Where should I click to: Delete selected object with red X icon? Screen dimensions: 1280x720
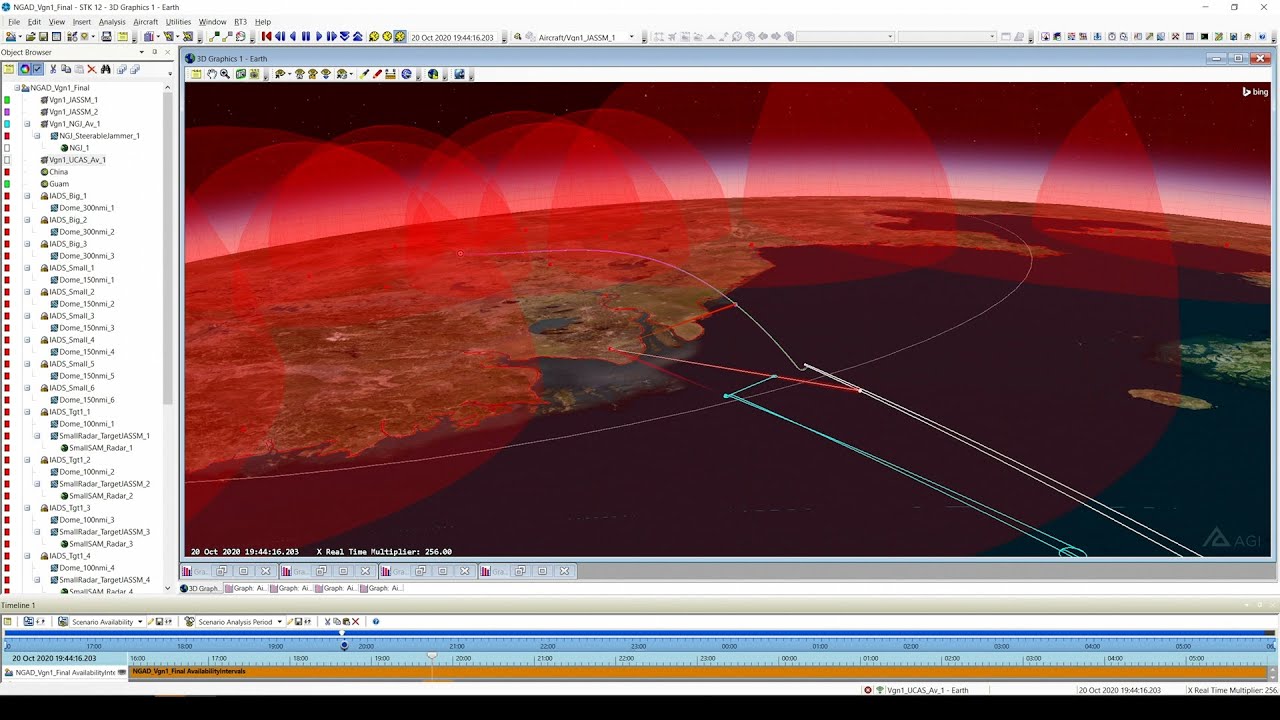92,69
